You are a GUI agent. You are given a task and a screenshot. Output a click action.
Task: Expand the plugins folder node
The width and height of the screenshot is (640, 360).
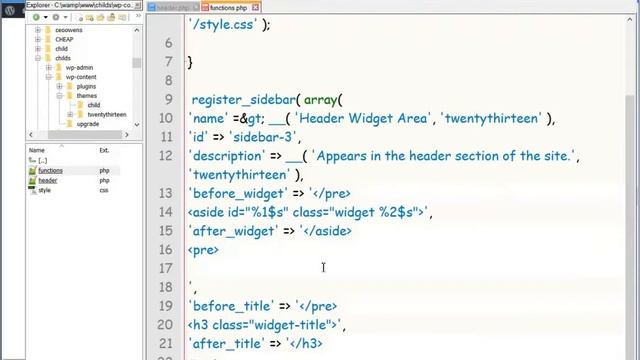pyautogui.click(x=60, y=86)
